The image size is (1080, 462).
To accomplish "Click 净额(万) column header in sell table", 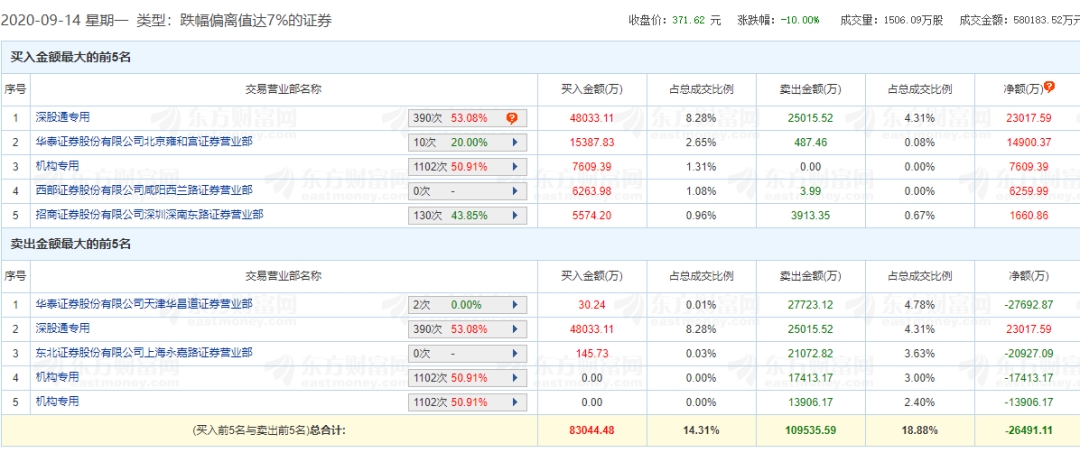I will pos(1026,275).
